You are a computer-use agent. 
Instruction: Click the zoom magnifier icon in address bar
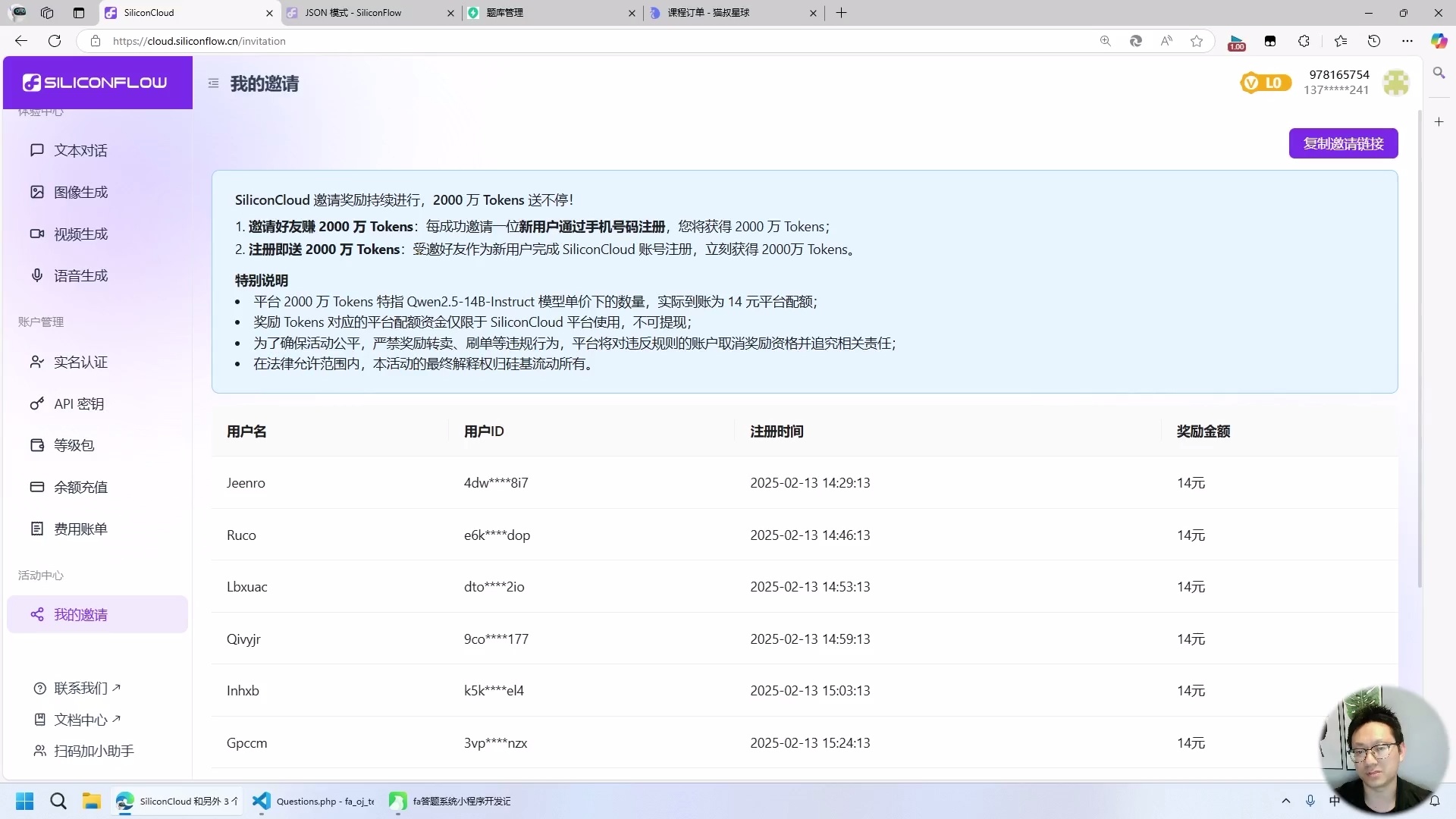(1106, 41)
